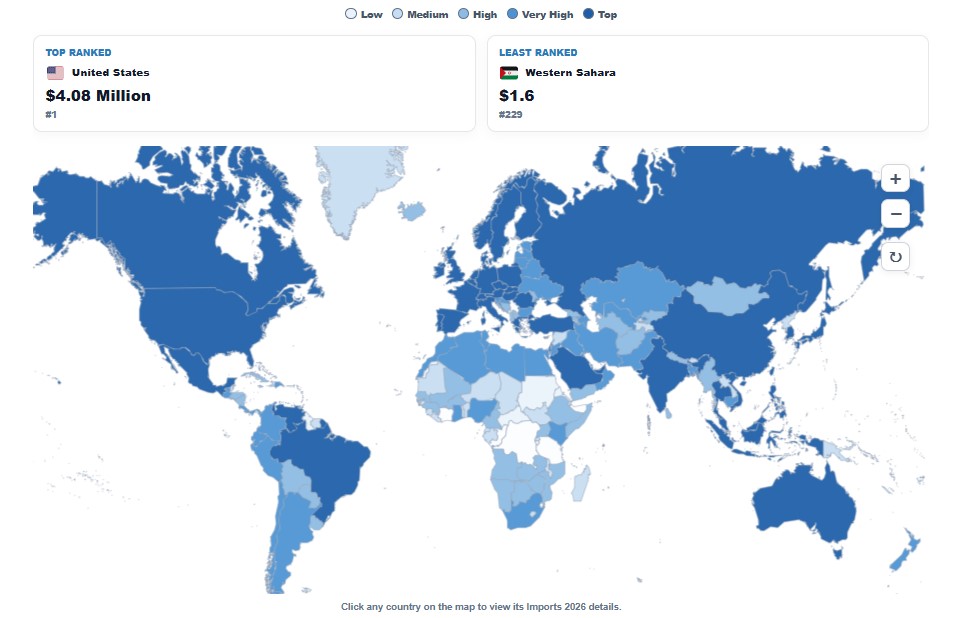956x618 pixels.
Task: Select Madagascar on the map
Action: (x=581, y=483)
